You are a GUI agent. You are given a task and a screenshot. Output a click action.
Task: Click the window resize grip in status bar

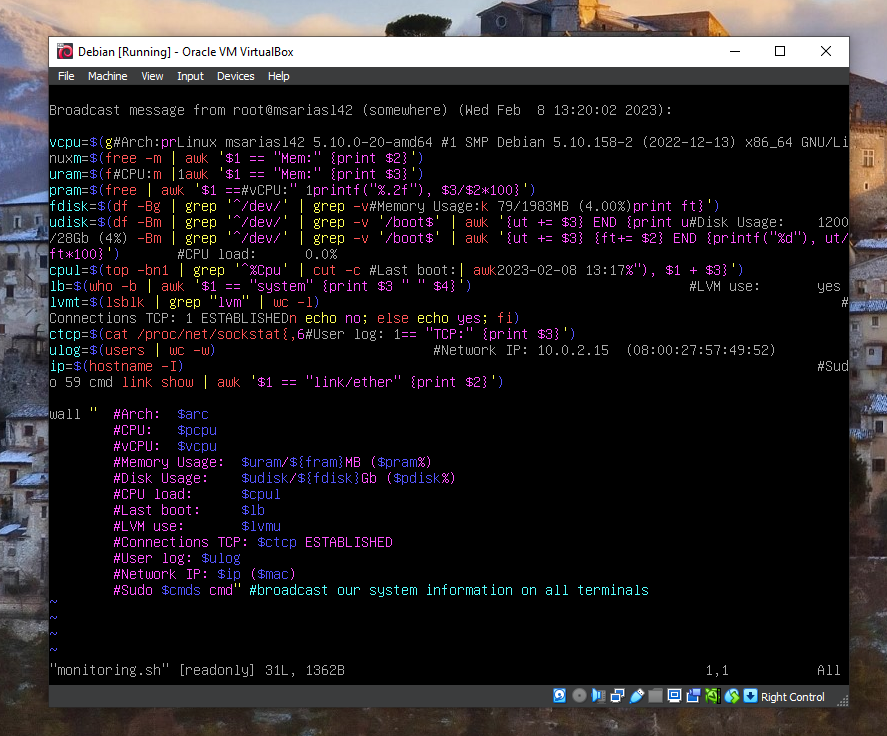coord(843,701)
